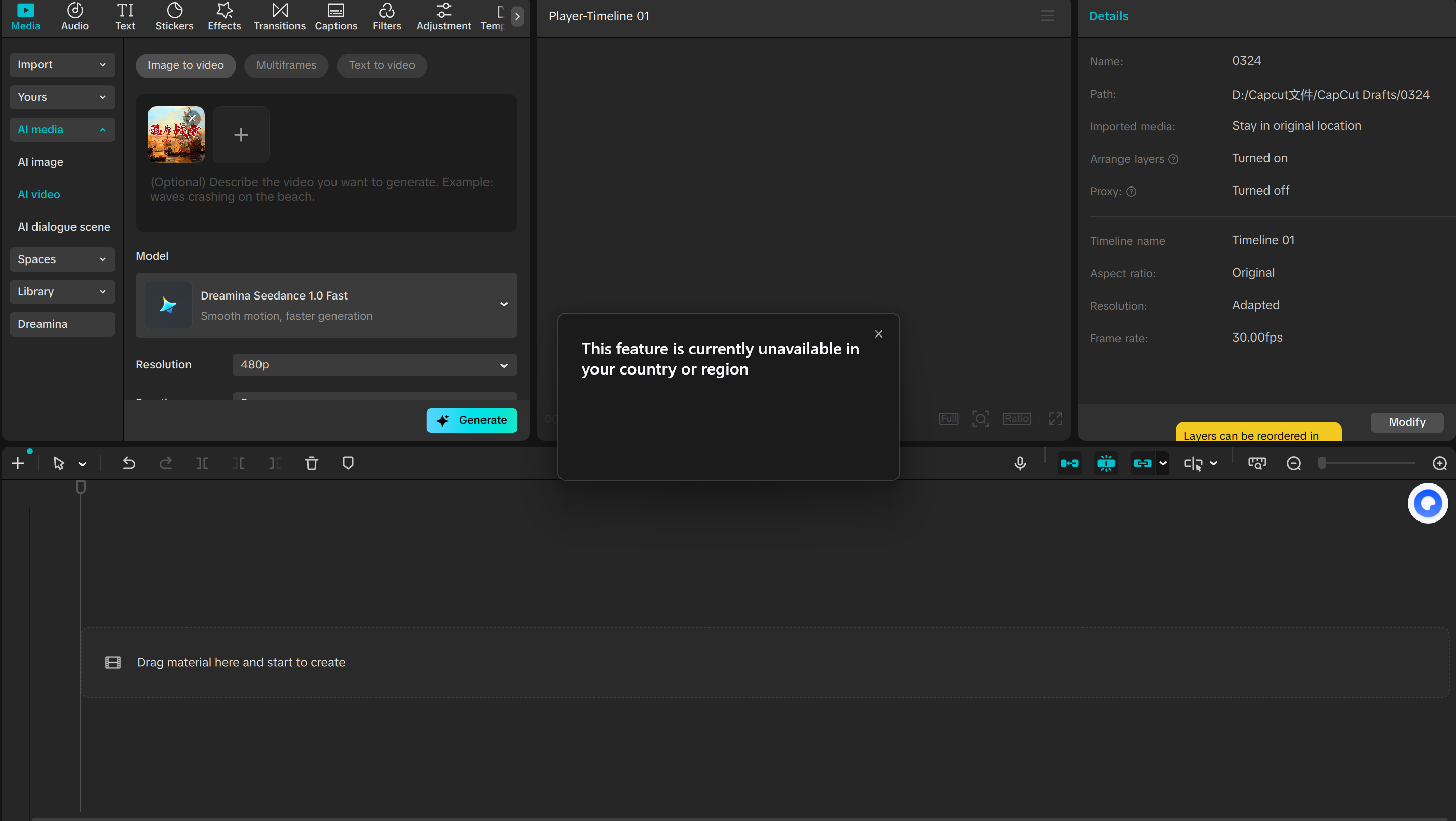The image size is (1456, 821).
Task: Expand the Dreamina Seedance model dropdown
Action: tap(503, 305)
